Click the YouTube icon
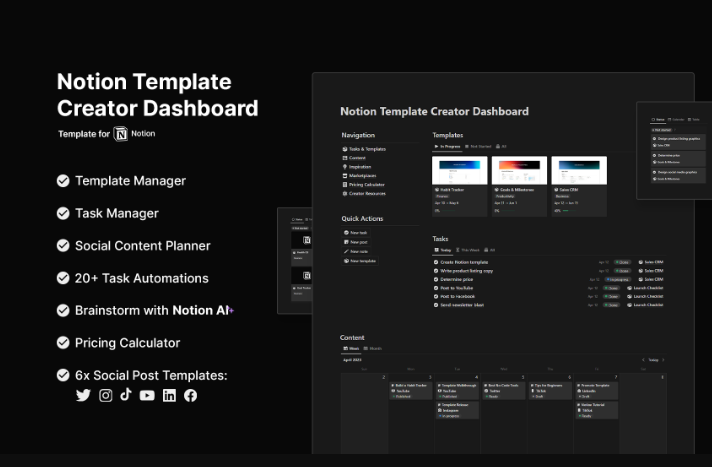The height and width of the screenshot is (467, 712). (147, 395)
